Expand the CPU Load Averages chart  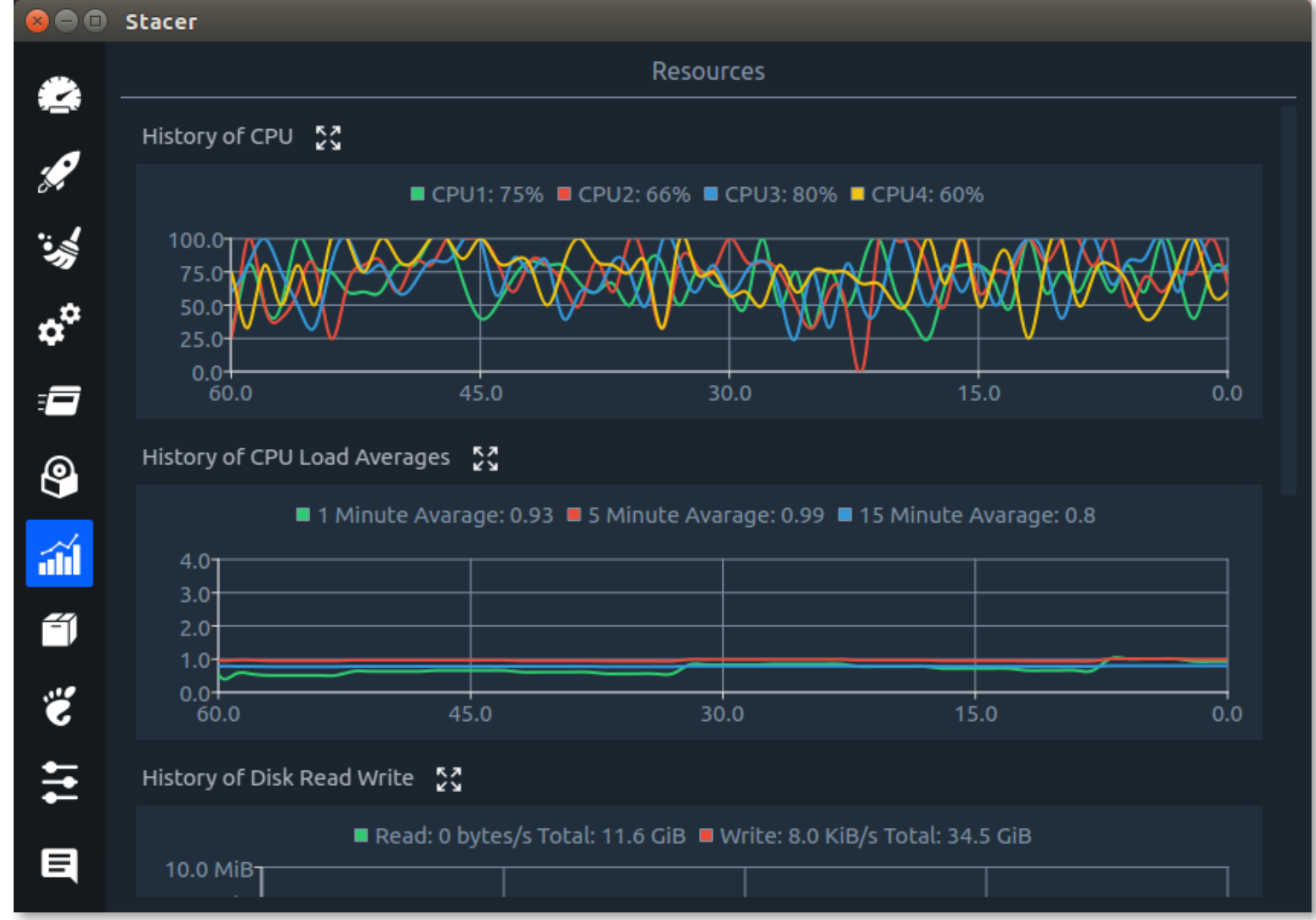485,458
